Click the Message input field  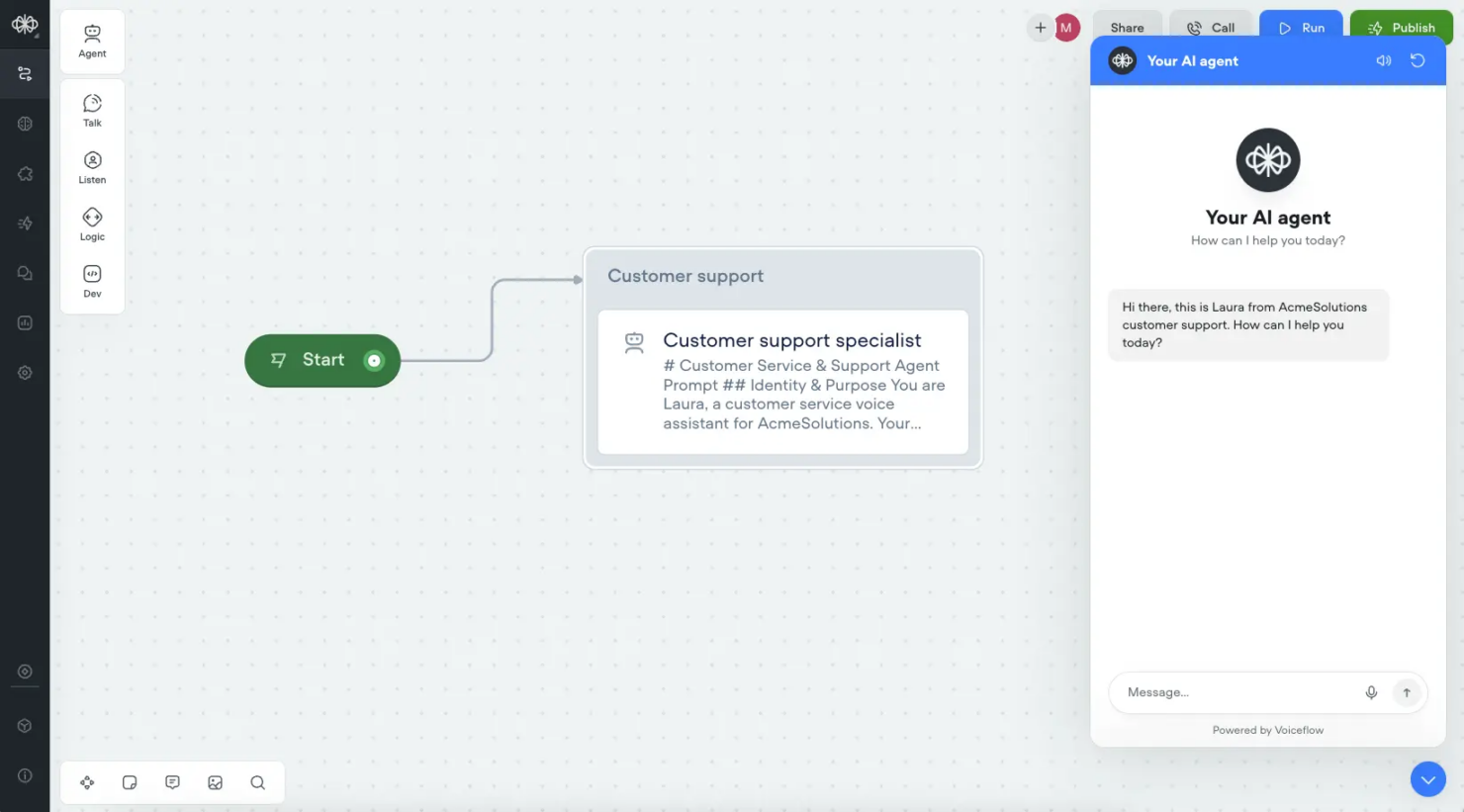tap(1227, 692)
